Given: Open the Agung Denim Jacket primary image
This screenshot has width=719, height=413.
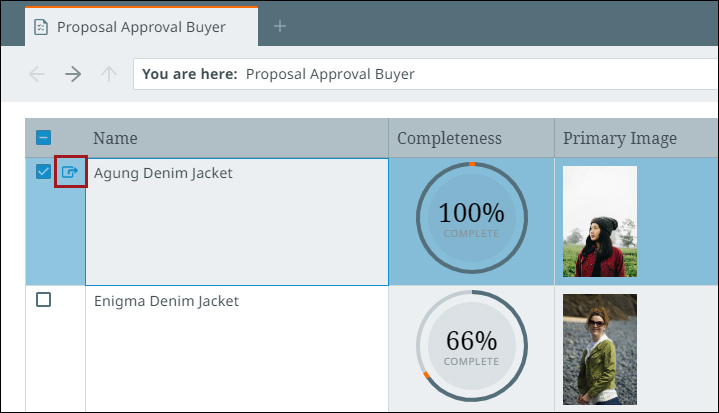Looking at the screenshot, I should click(600, 221).
